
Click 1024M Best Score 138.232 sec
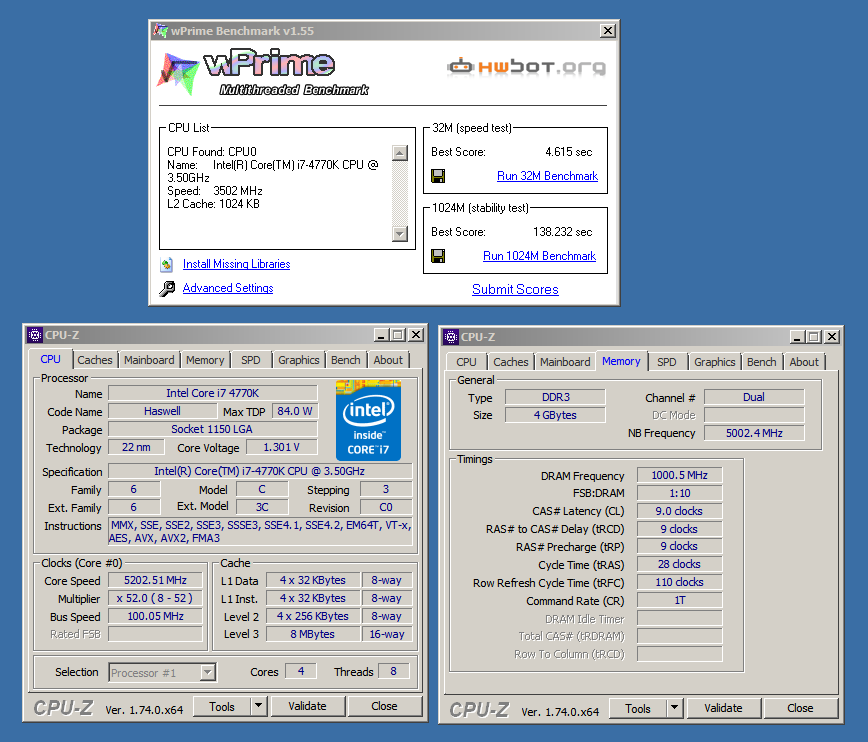tap(562, 232)
